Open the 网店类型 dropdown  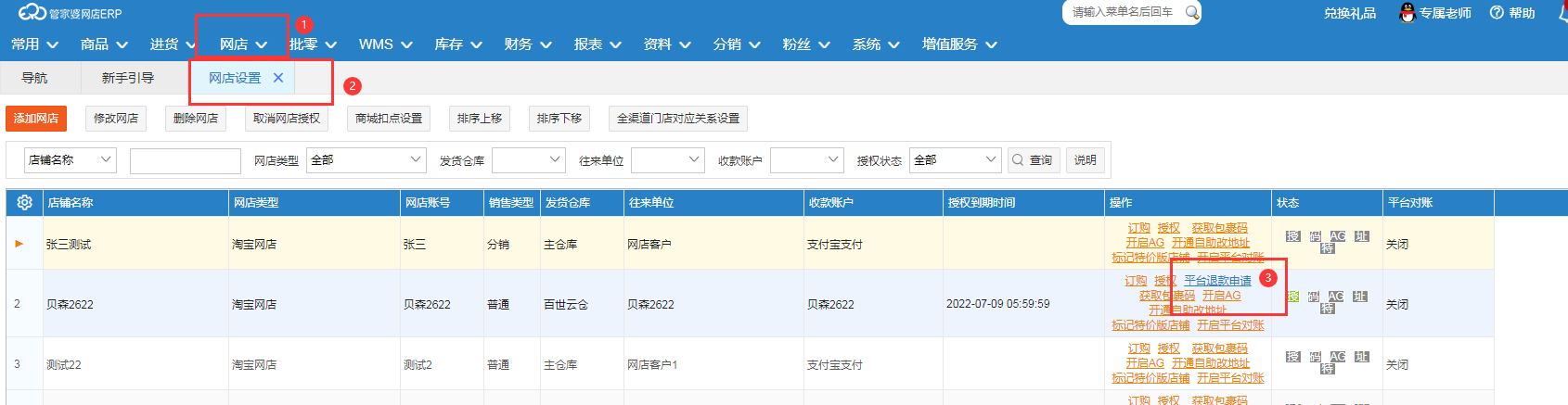[366, 160]
